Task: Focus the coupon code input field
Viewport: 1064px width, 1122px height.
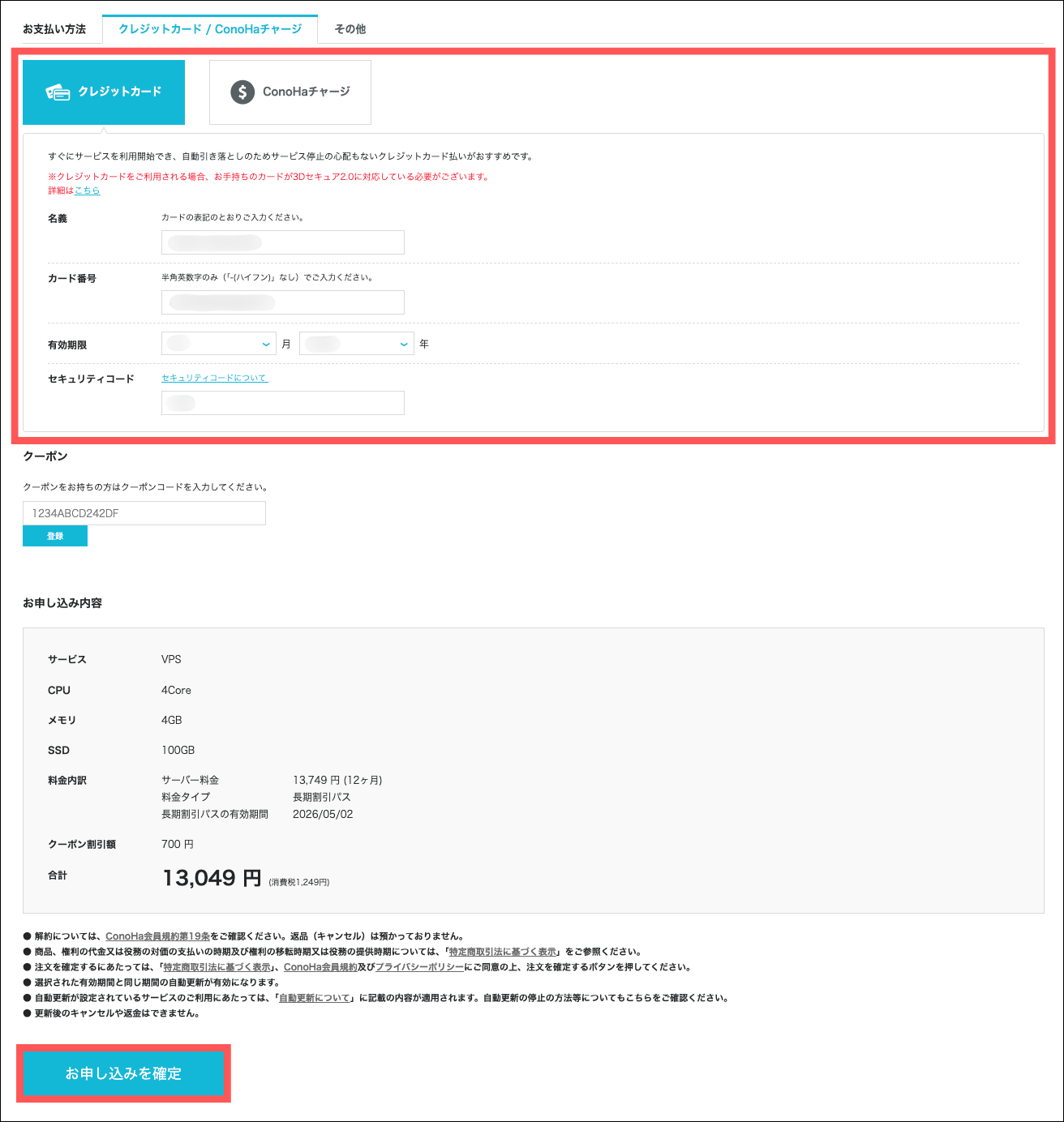Action: point(144,513)
